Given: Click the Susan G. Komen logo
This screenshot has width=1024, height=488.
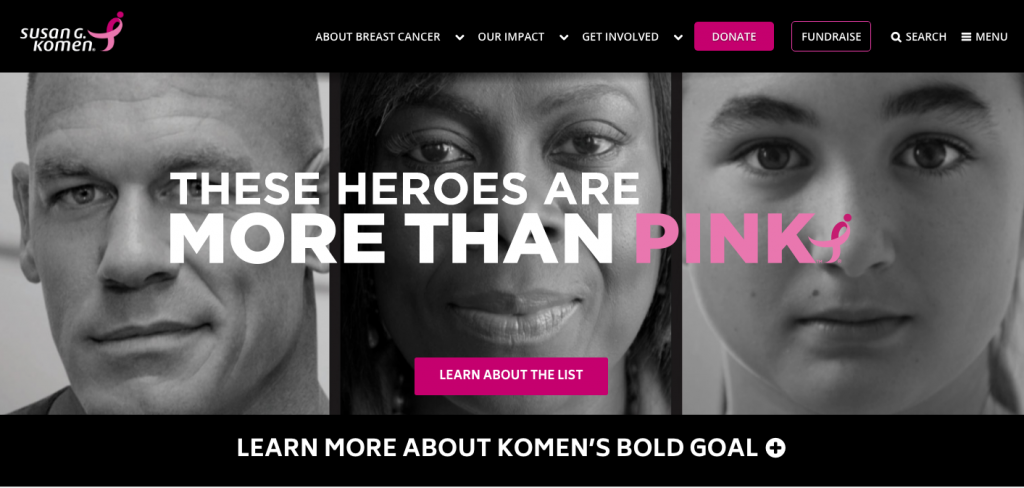Looking at the screenshot, I should point(71,32).
